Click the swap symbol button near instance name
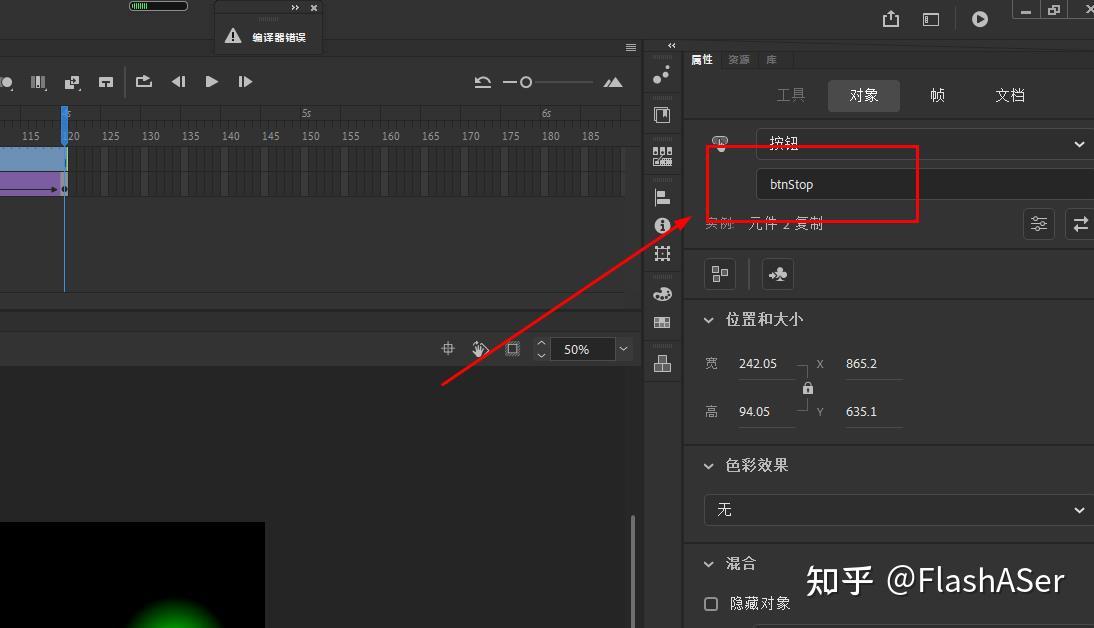1094x628 pixels. (1079, 223)
